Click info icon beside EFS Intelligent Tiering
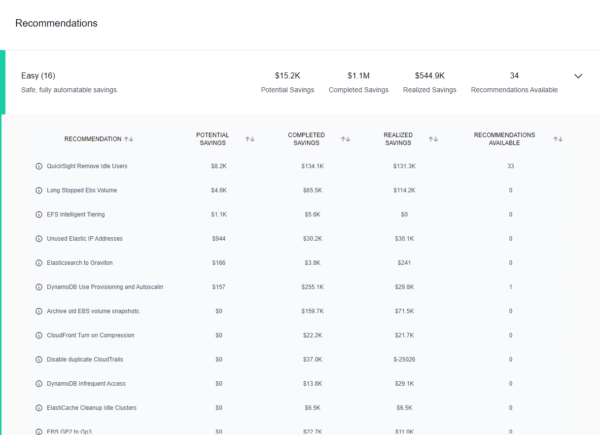600x435 pixels. 39,214
